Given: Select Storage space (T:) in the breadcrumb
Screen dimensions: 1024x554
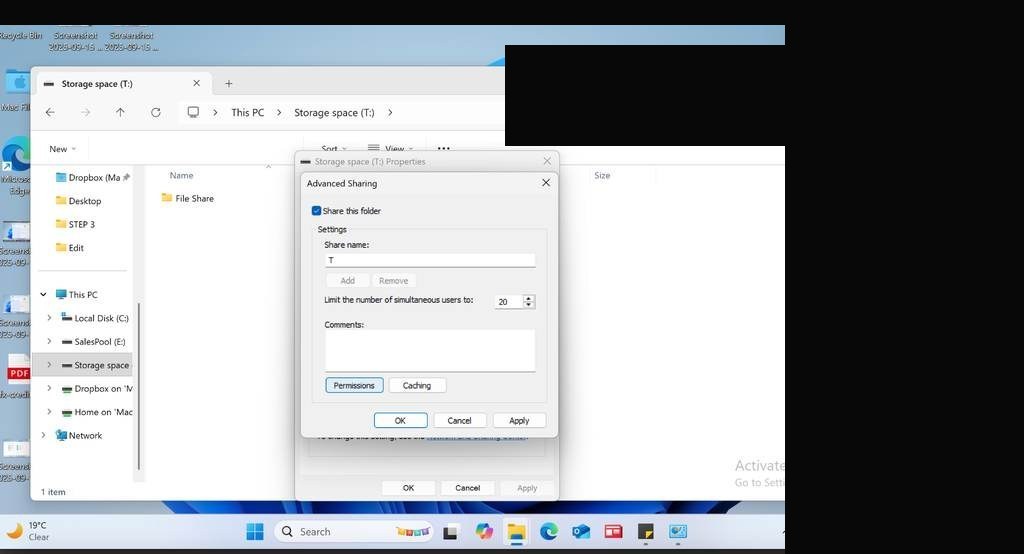Looking at the screenshot, I should click(334, 112).
